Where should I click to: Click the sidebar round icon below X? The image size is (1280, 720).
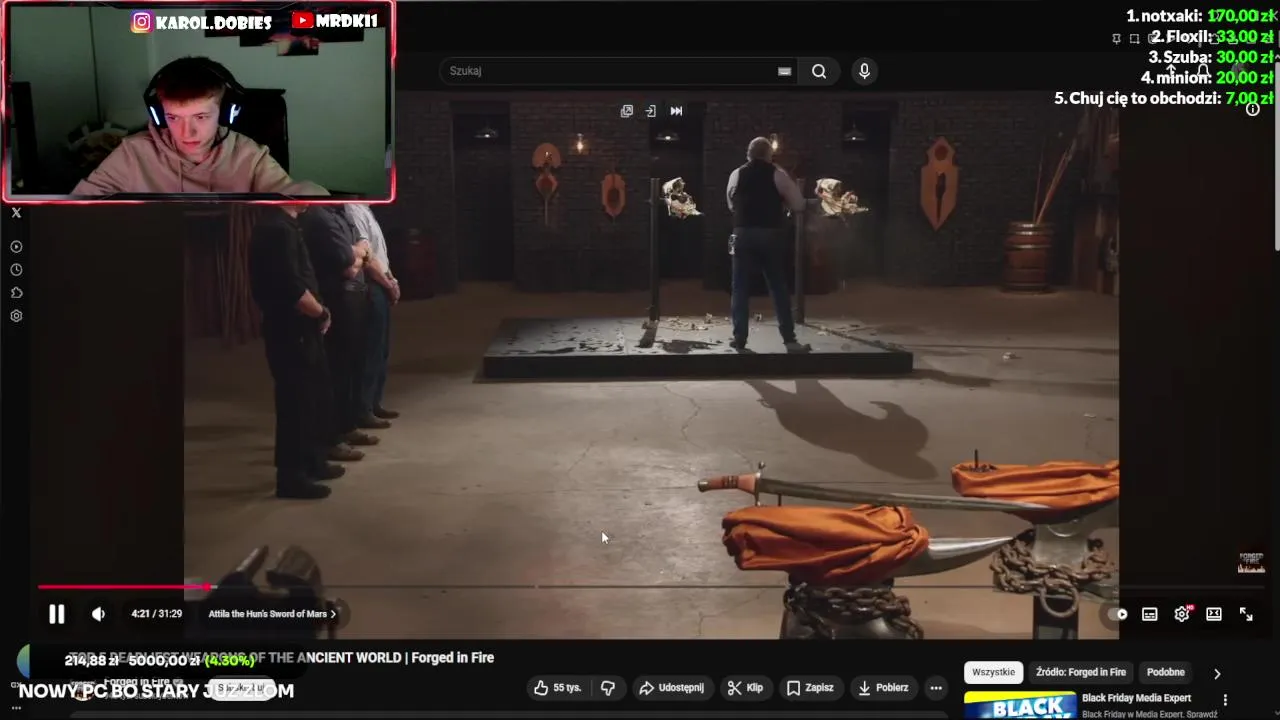16,247
